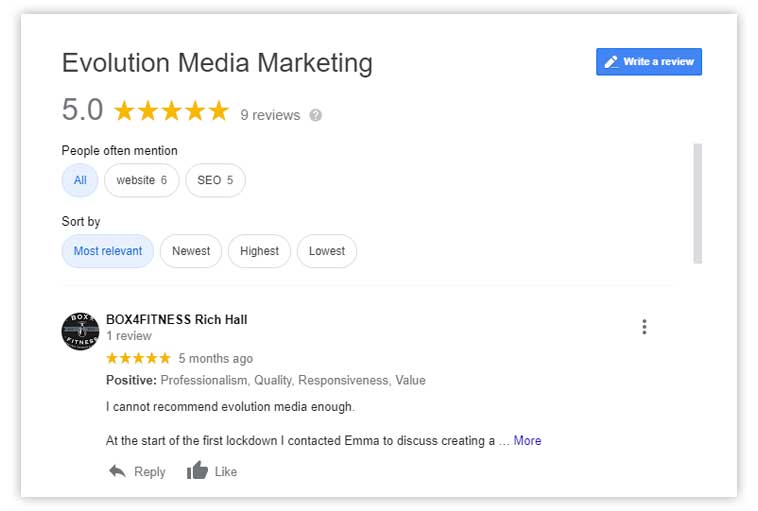
Task: Click the People often mention heading
Action: pyautogui.click(x=119, y=150)
